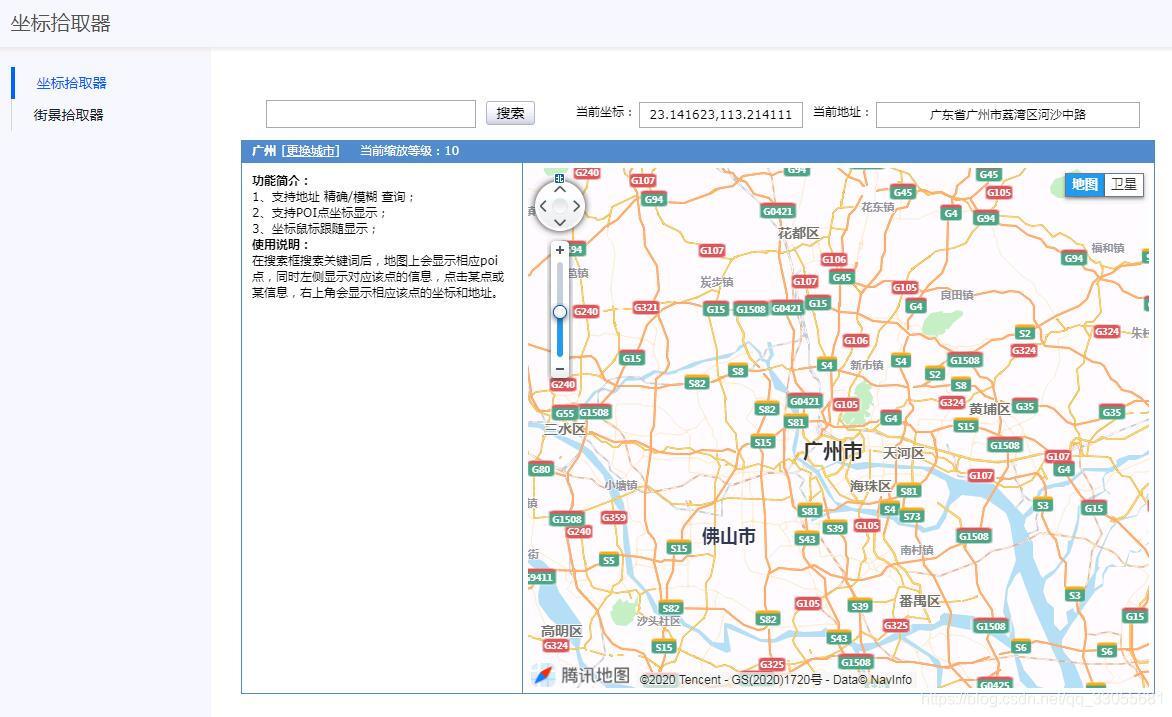Click the G55 highway badge on the map
The image size is (1172, 717).
pos(564,413)
